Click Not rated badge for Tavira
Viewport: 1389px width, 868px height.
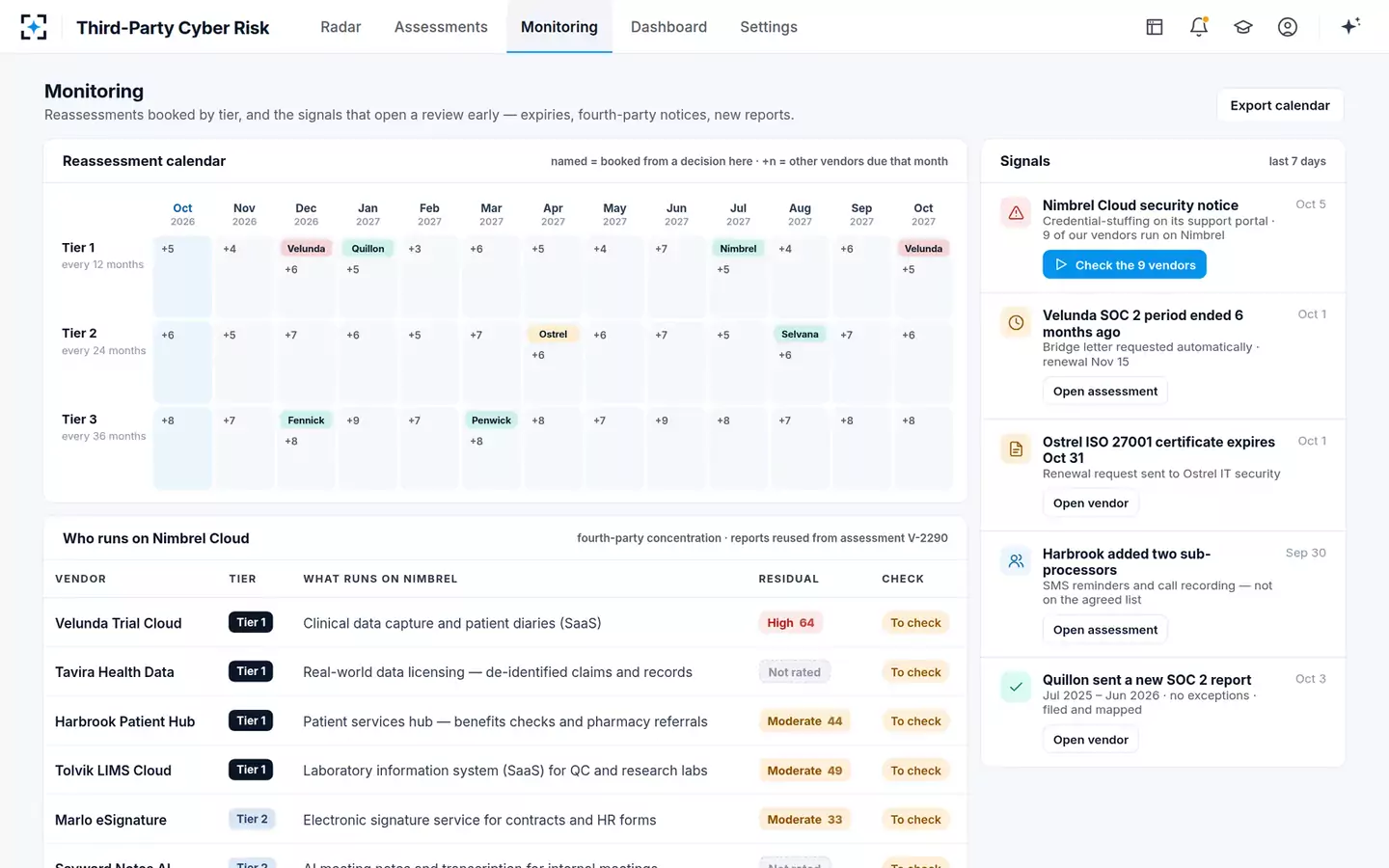click(x=795, y=672)
